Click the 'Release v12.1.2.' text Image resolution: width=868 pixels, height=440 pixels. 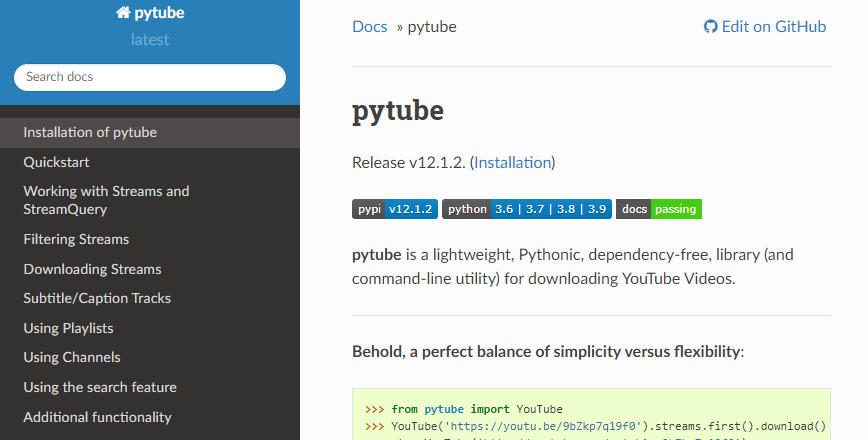[409, 162]
